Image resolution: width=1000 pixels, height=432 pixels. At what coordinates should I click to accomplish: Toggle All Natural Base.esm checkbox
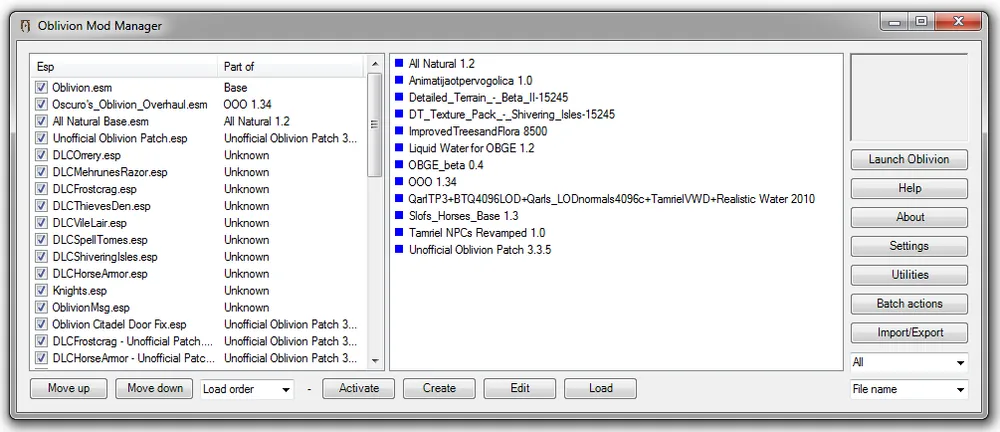pos(42,121)
